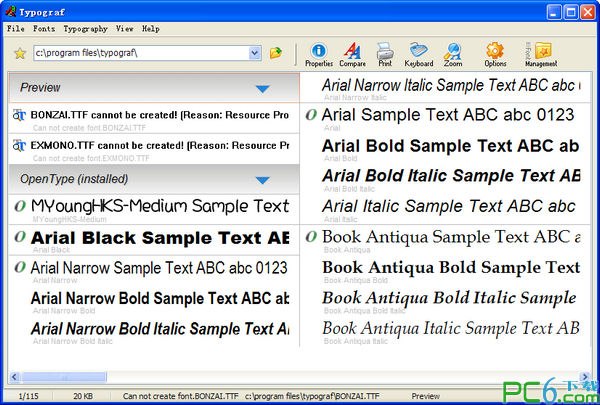Select Arial Black Sample Text row
Screen dimensions: 600x405
(154, 240)
